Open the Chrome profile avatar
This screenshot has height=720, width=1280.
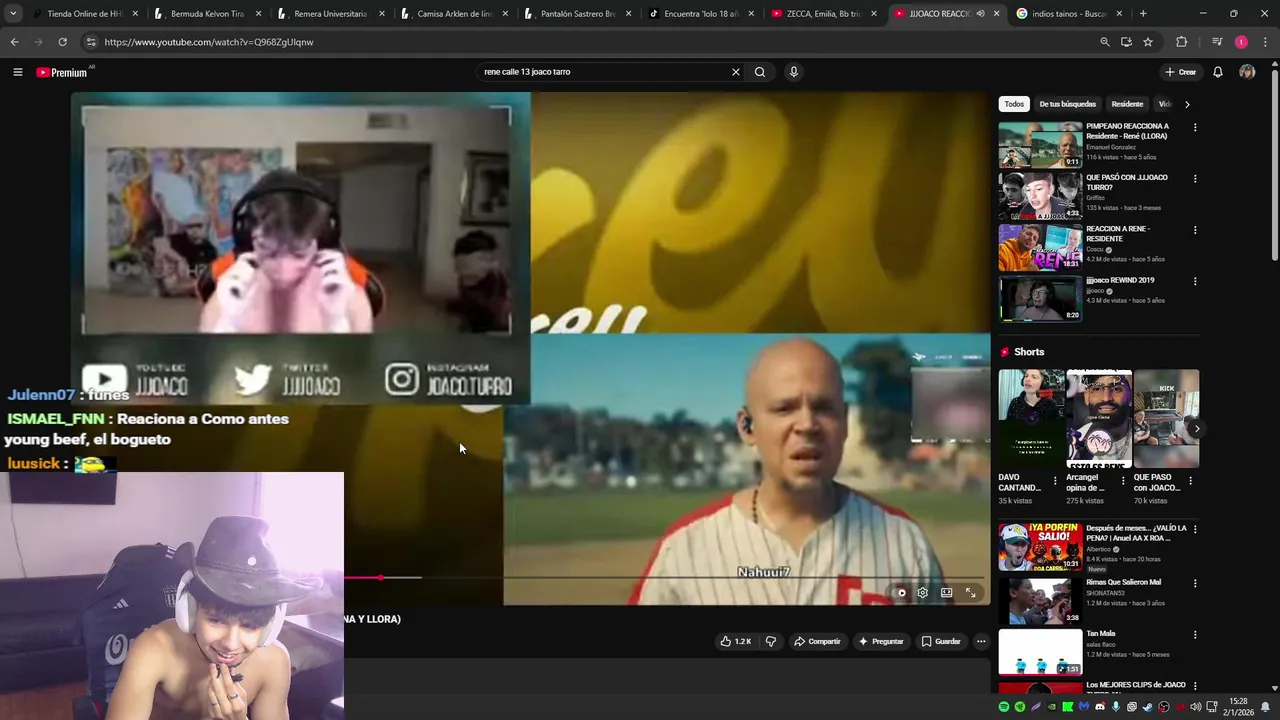tap(1241, 42)
